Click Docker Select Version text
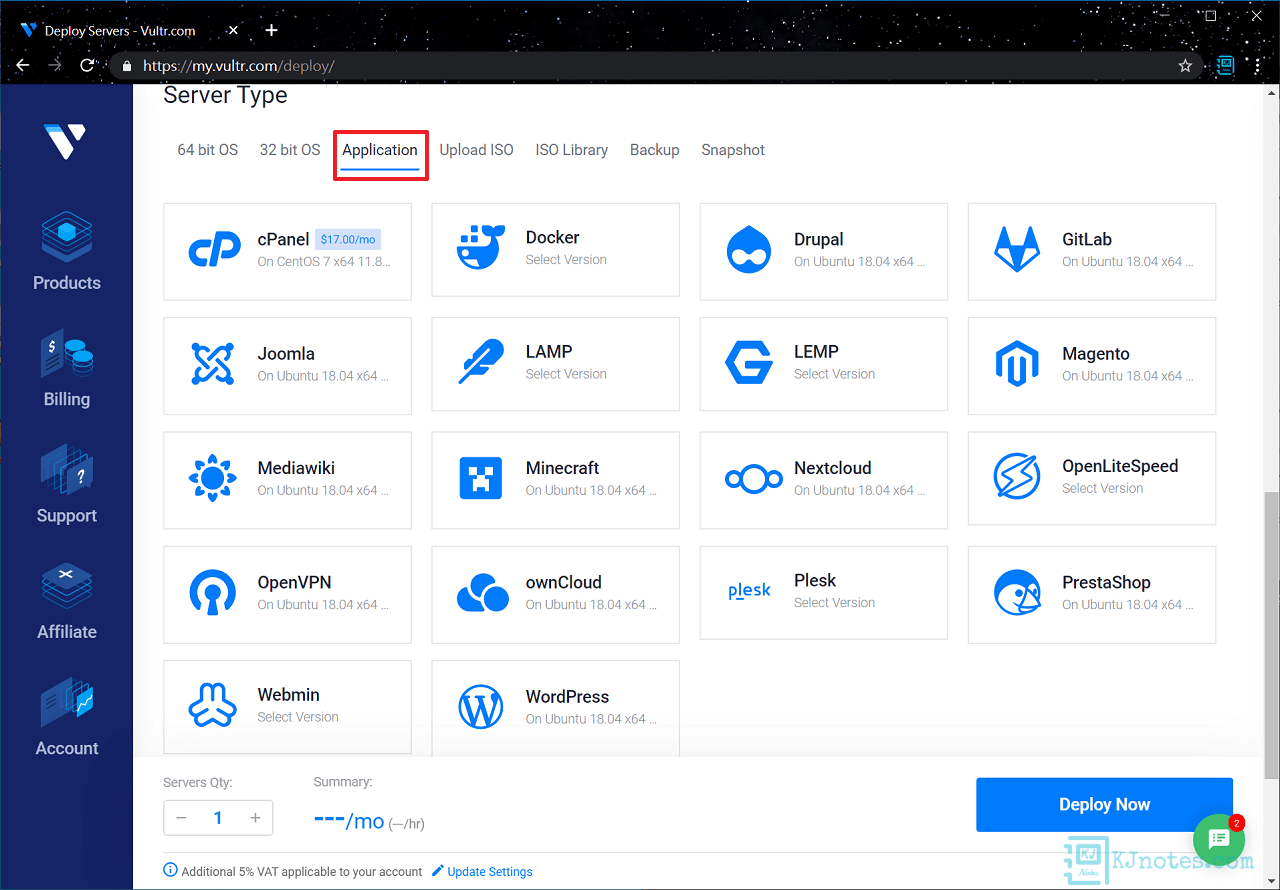The image size is (1280, 890). (x=566, y=260)
